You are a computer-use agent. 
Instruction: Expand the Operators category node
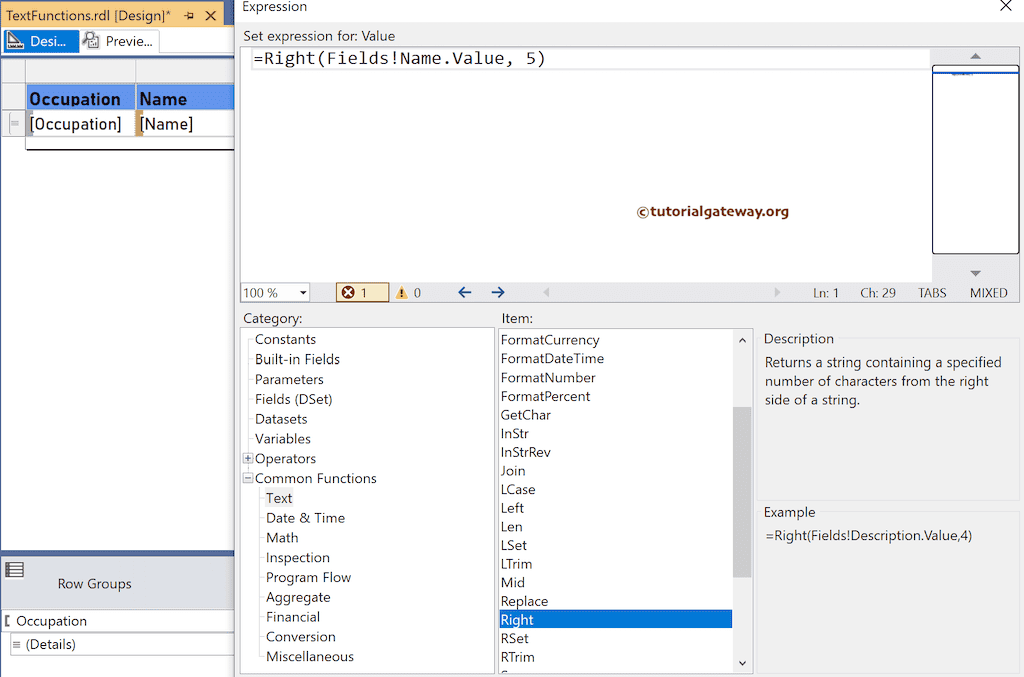pyautogui.click(x=246, y=458)
